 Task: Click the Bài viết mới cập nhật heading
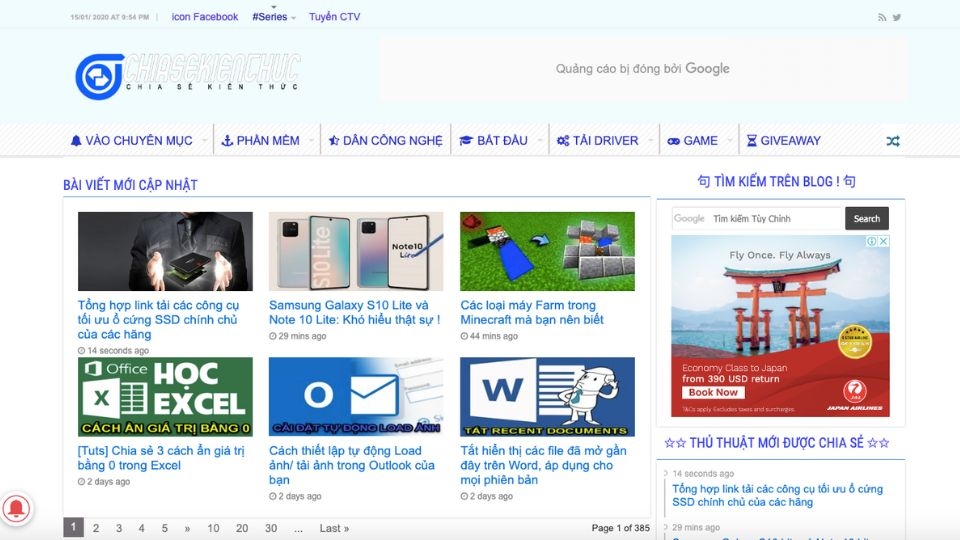coord(130,185)
